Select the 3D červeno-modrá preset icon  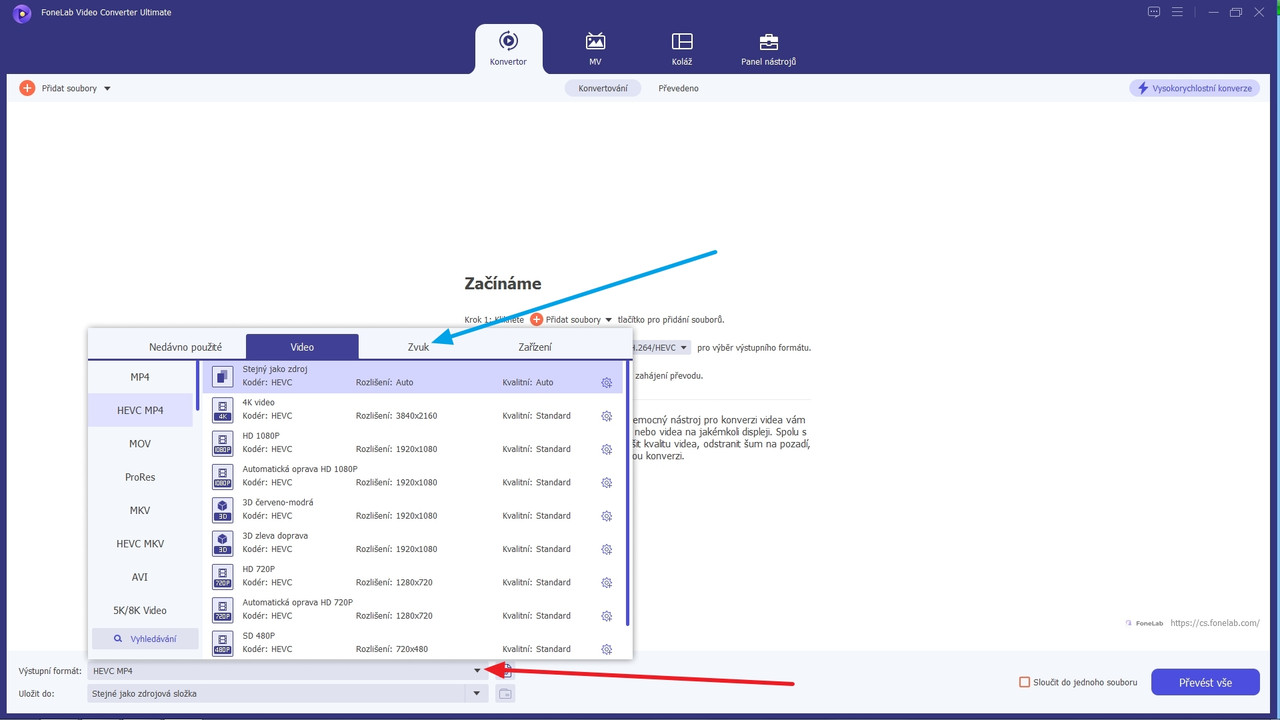pyautogui.click(x=222, y=509)
